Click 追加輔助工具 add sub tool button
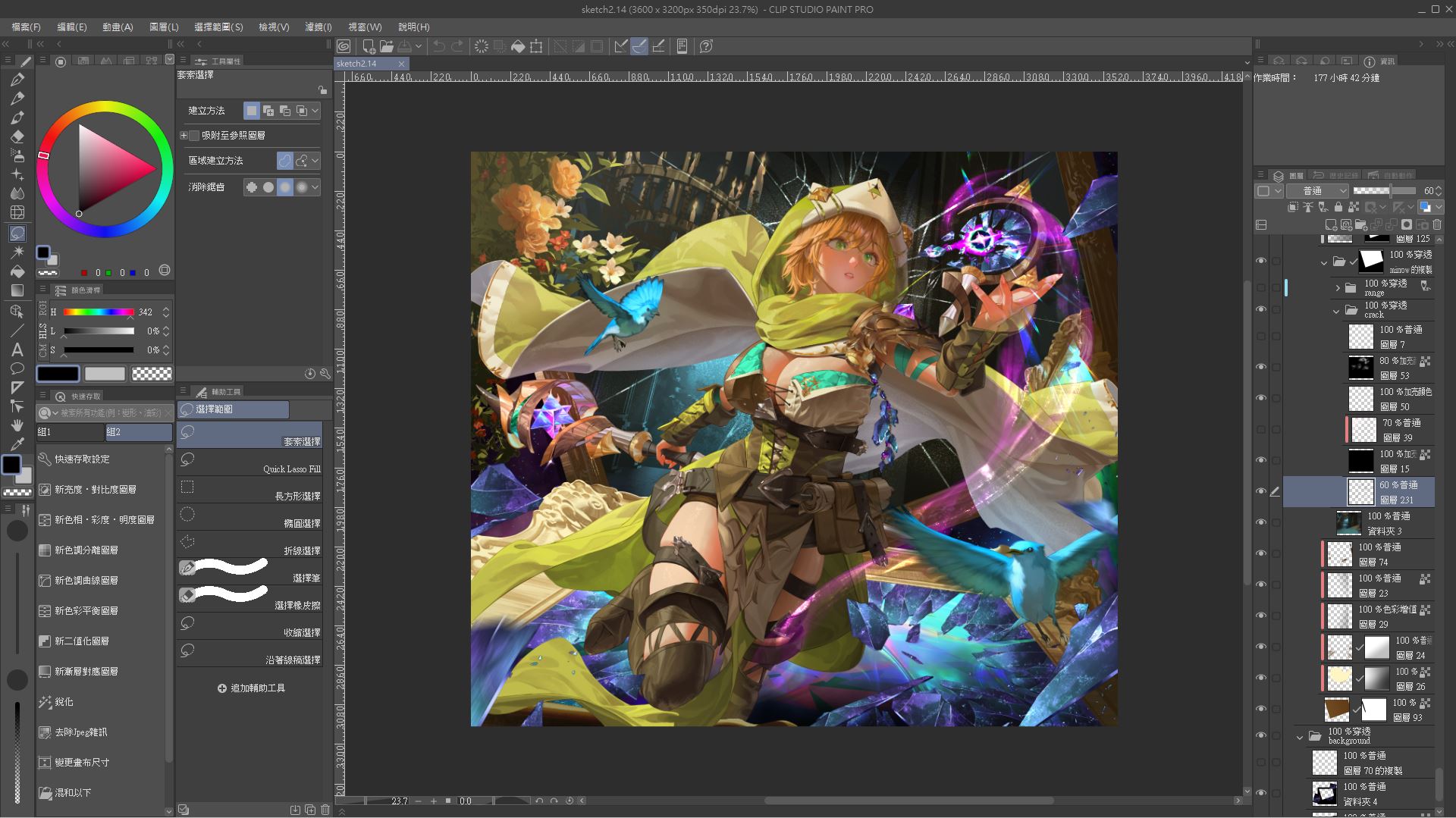This screenshot has width=1456, height=818. 251,688
